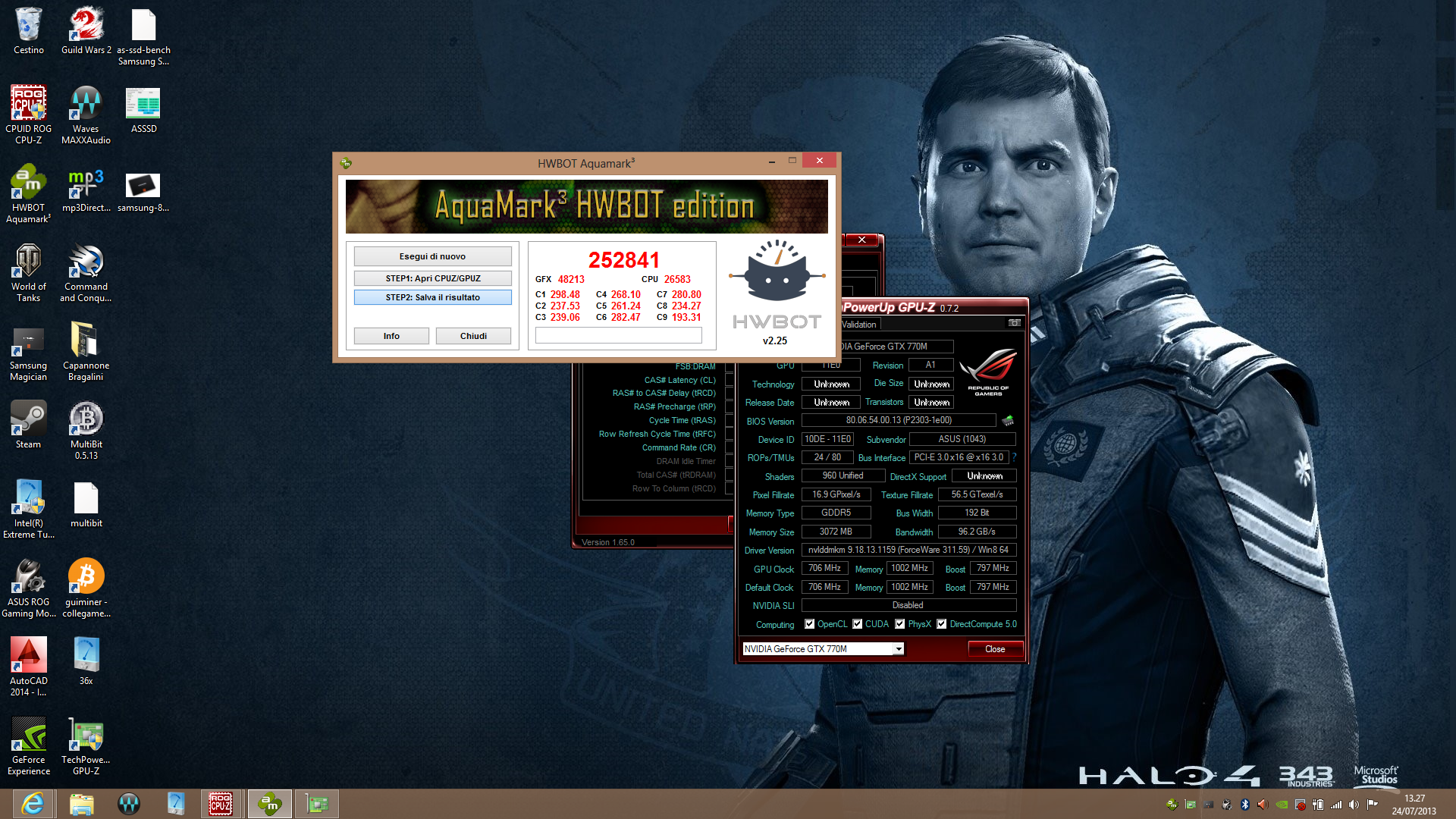Open the Cestino recycle bin icon

tap(29, 32)
